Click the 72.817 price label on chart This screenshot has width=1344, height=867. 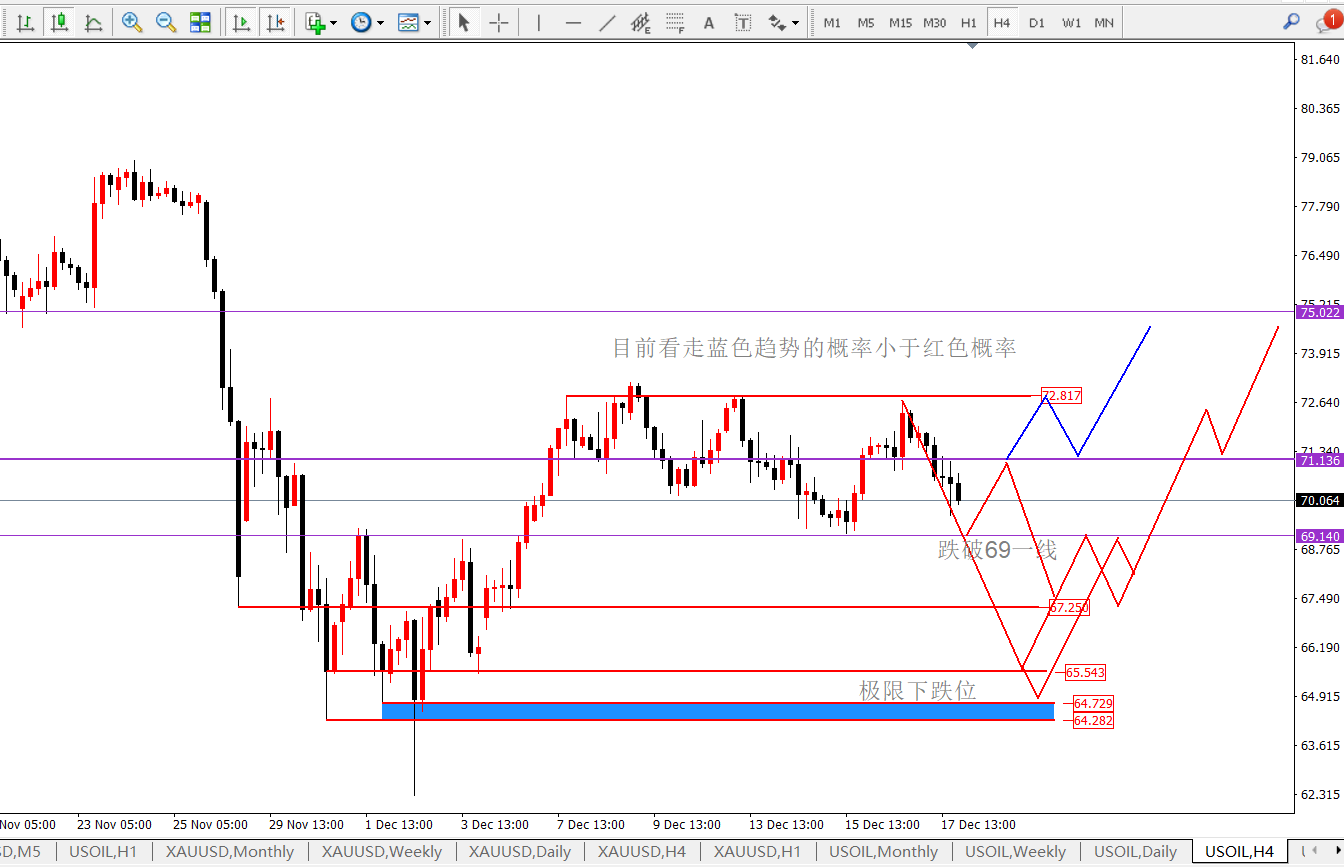[1061, 395]
